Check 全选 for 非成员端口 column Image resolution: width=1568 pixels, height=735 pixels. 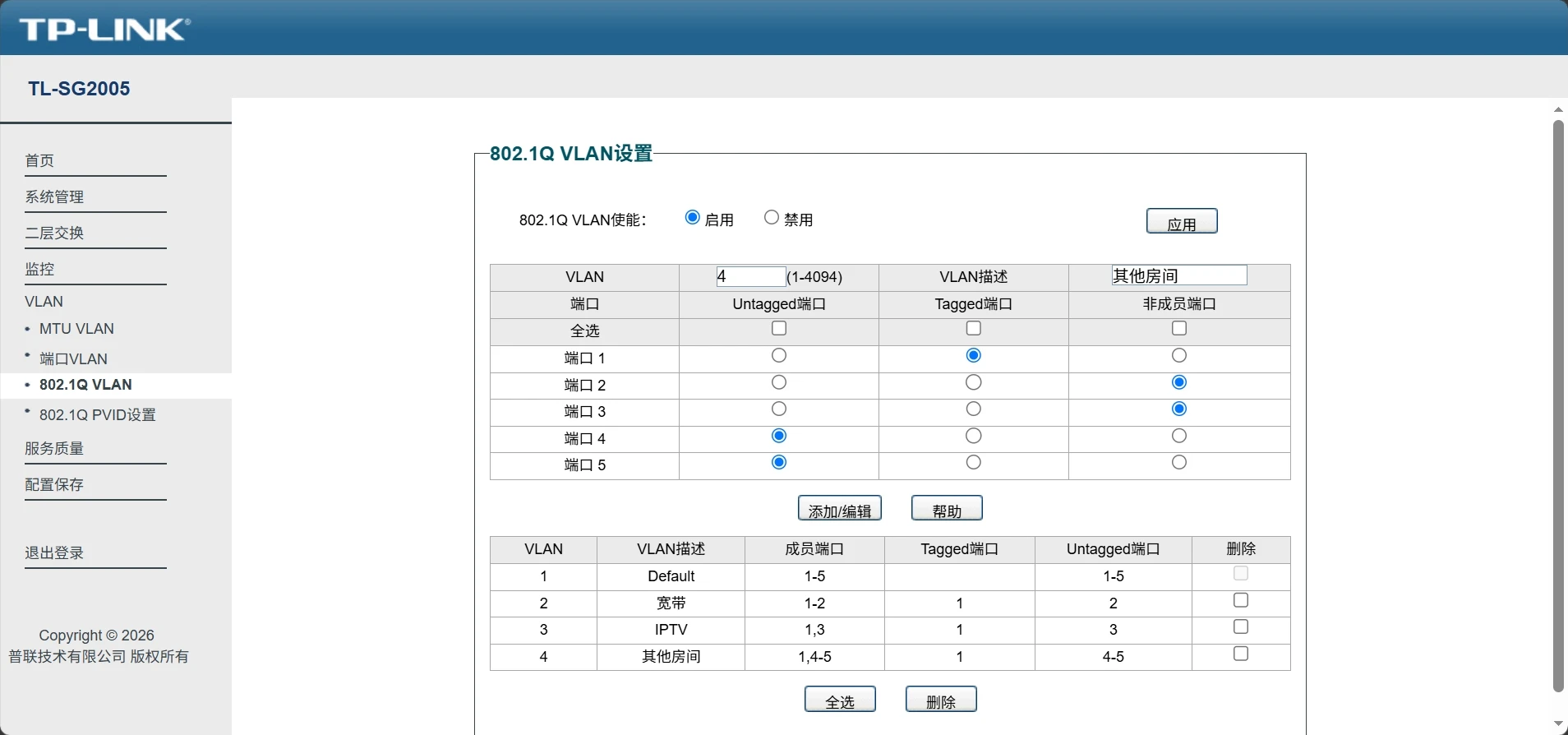point(1179,329)
